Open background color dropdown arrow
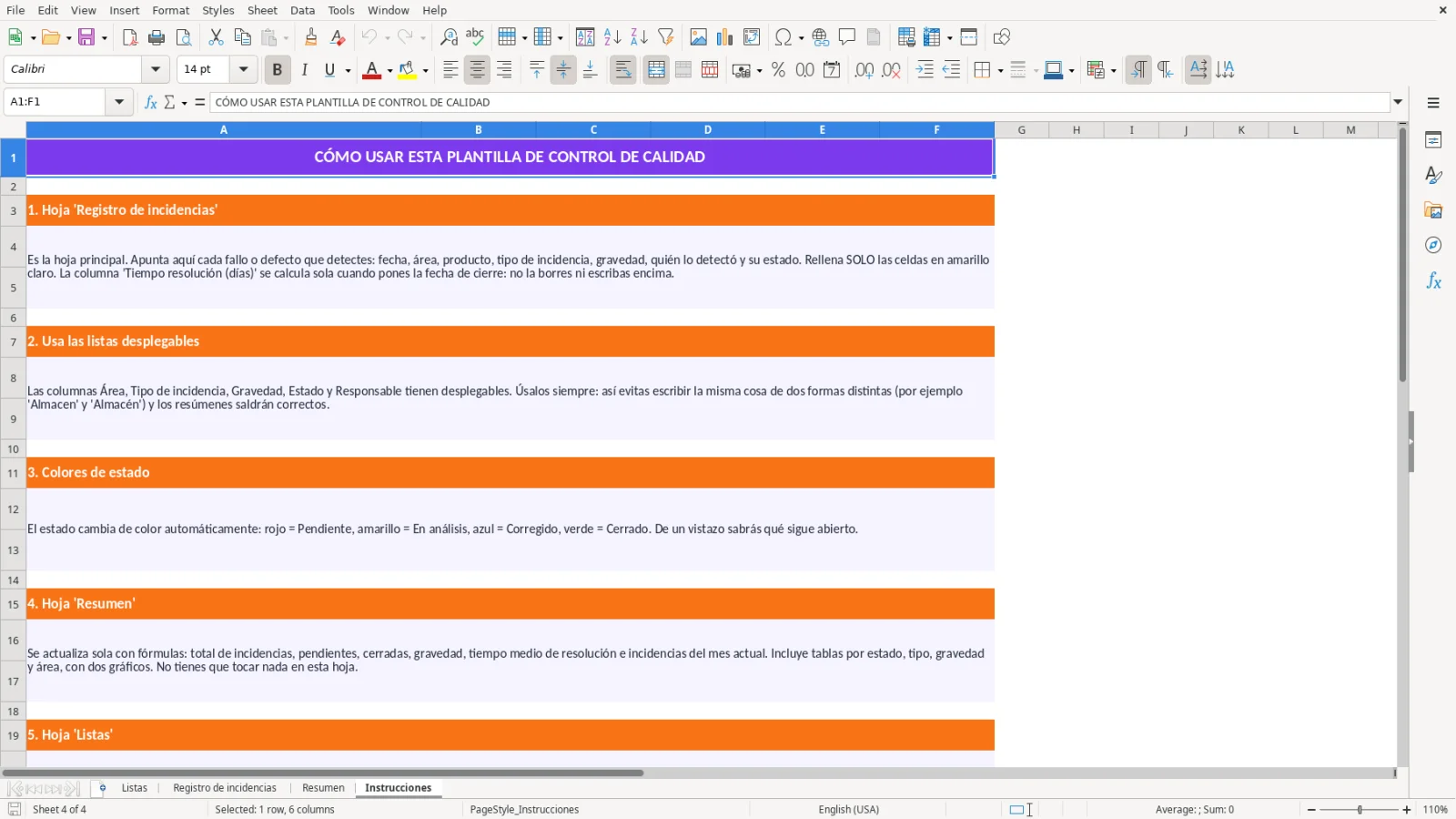1456x819 pixels. [425, 70]
